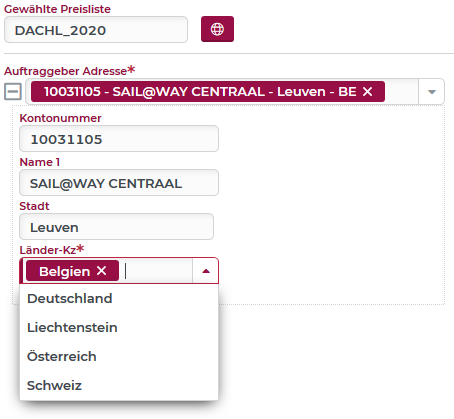This screenshot has width=454, height=419.
Task: Select Deutschland from the country list
Action: coord(119,298)
